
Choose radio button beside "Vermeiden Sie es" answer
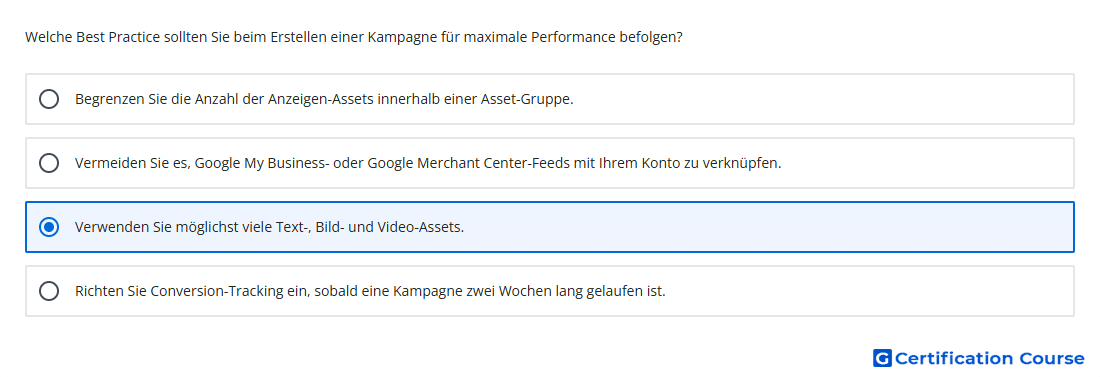(x=49, y=163)
